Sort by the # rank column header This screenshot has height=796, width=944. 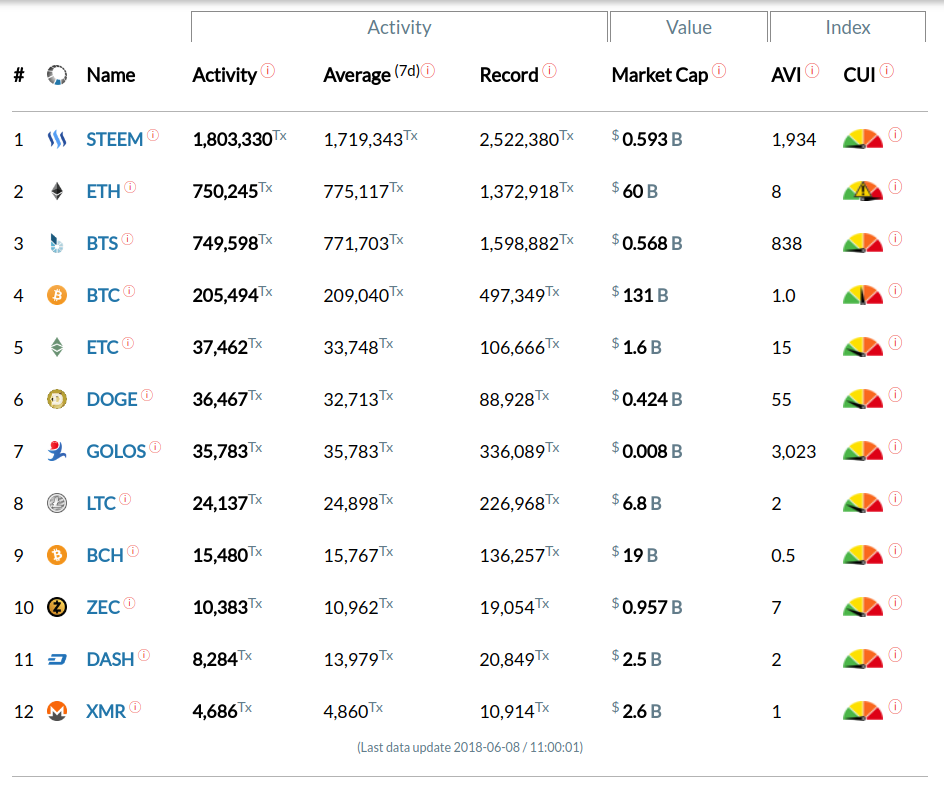[19, 75]
